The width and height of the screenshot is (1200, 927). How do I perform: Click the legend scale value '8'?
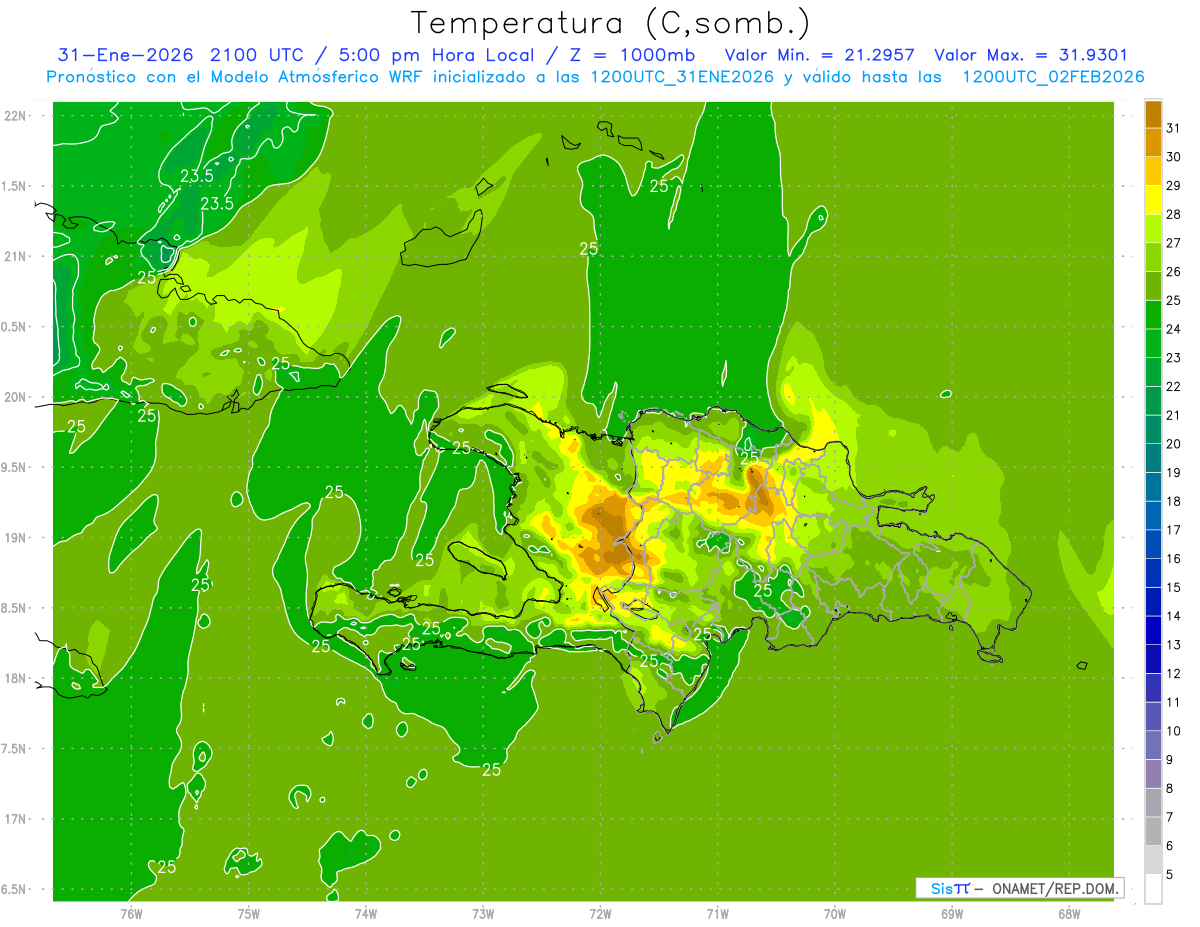[x=1170, y=789]
